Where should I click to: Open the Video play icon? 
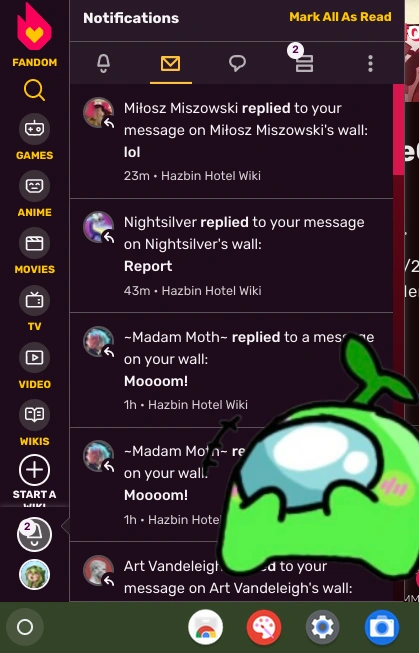(34, 357)
